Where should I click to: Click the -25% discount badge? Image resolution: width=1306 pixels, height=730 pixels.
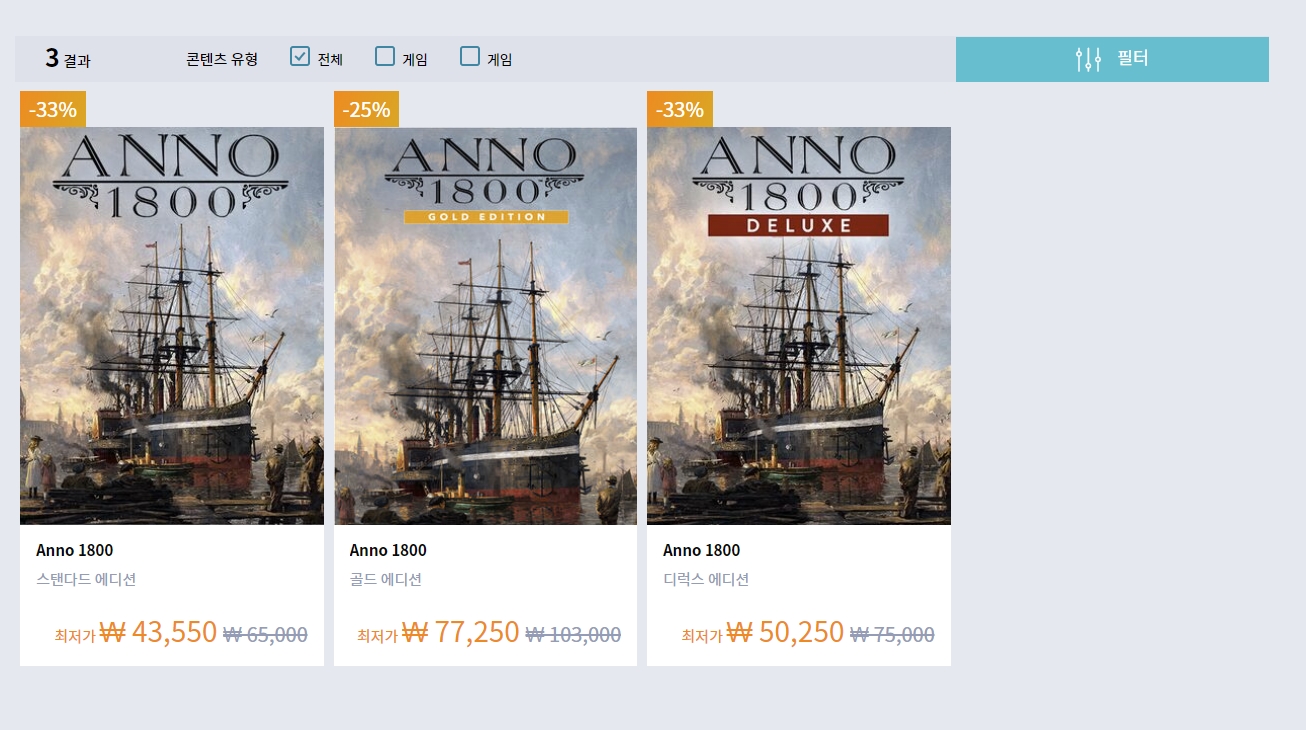point(366,109)
